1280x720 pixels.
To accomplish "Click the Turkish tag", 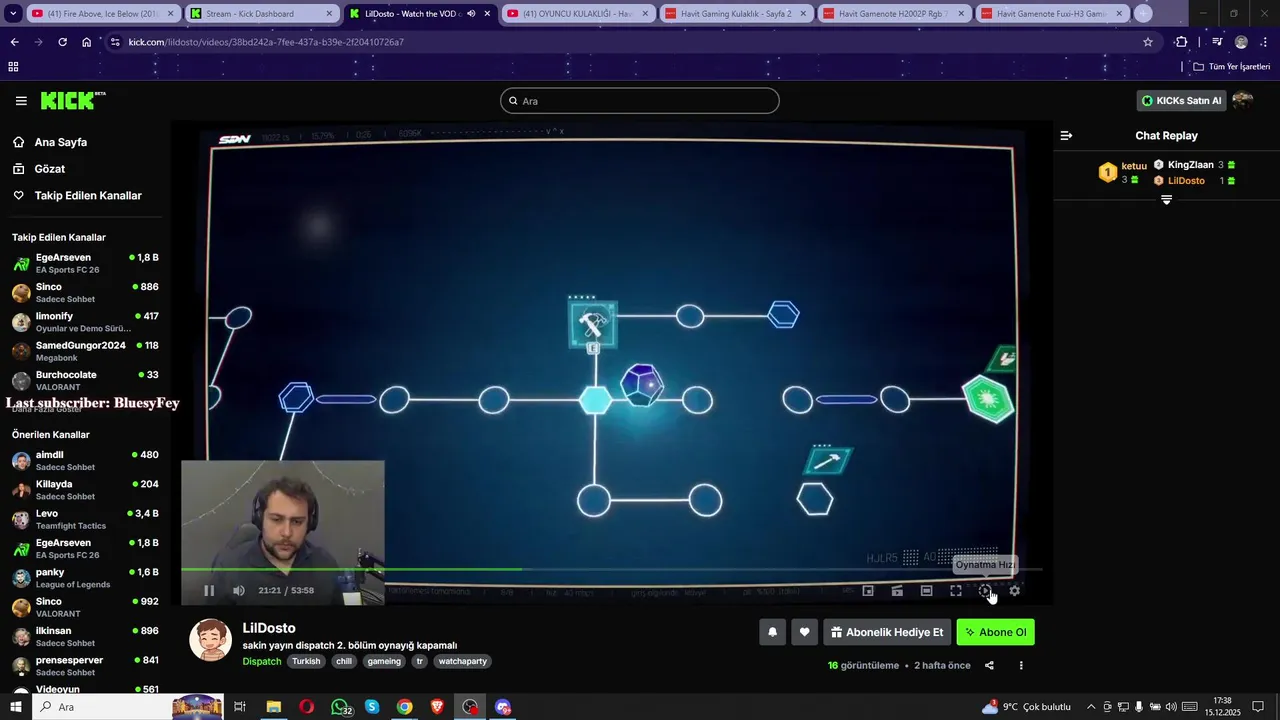I will [306, 661].
